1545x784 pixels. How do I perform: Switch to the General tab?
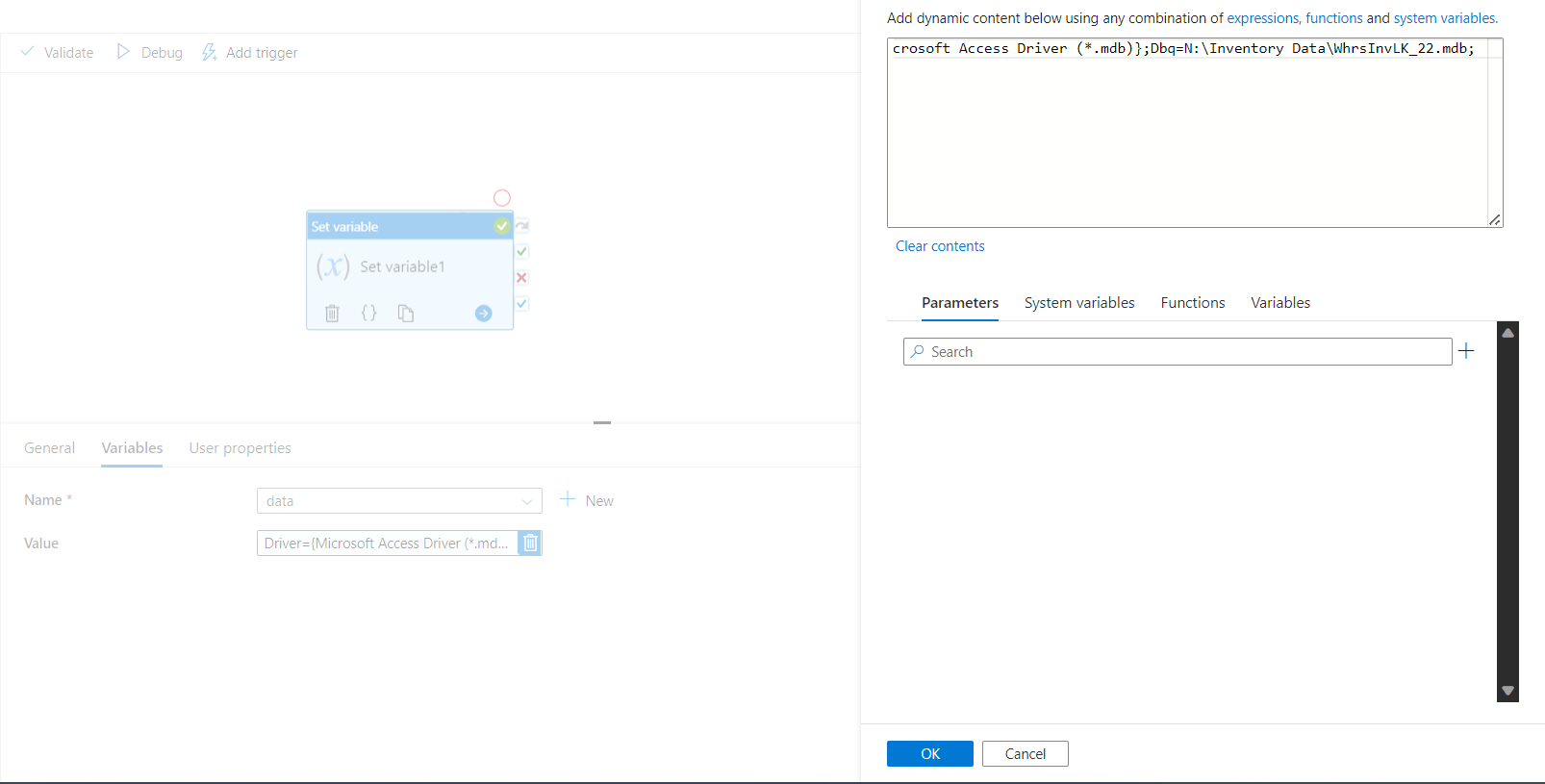(49, 448)
